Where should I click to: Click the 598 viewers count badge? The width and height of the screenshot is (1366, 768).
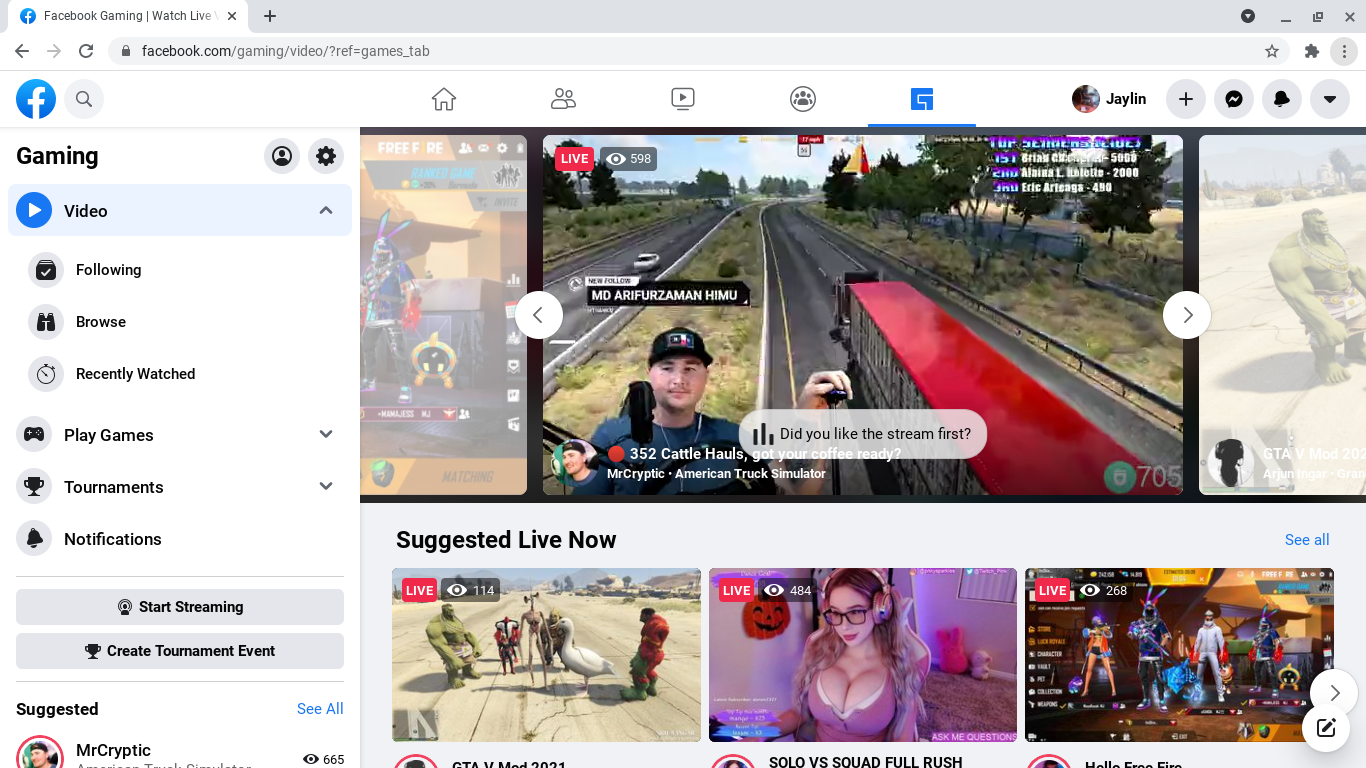point(629,158)
